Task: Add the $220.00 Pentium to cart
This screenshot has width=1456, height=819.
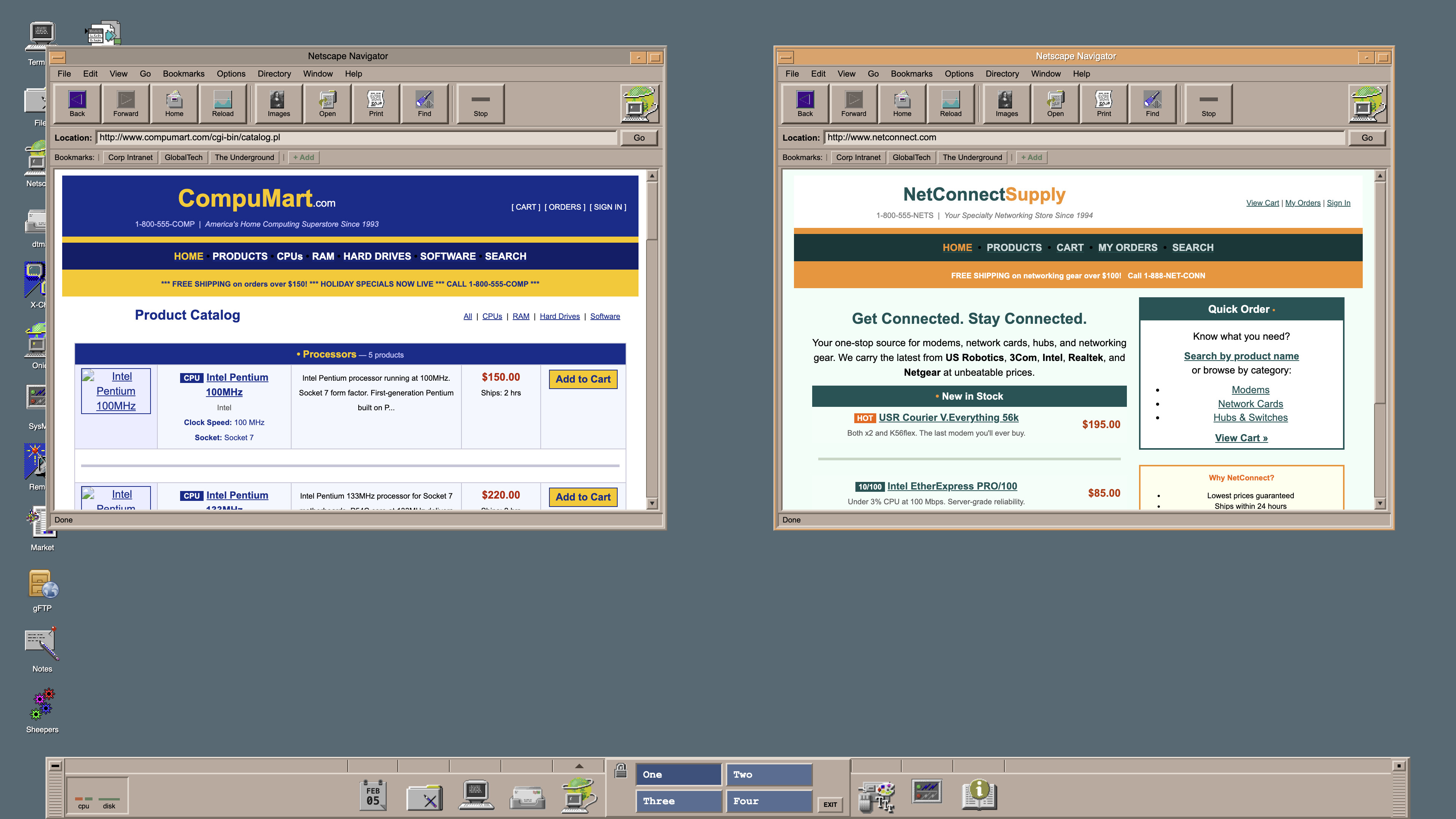Action: click(583, 497)
